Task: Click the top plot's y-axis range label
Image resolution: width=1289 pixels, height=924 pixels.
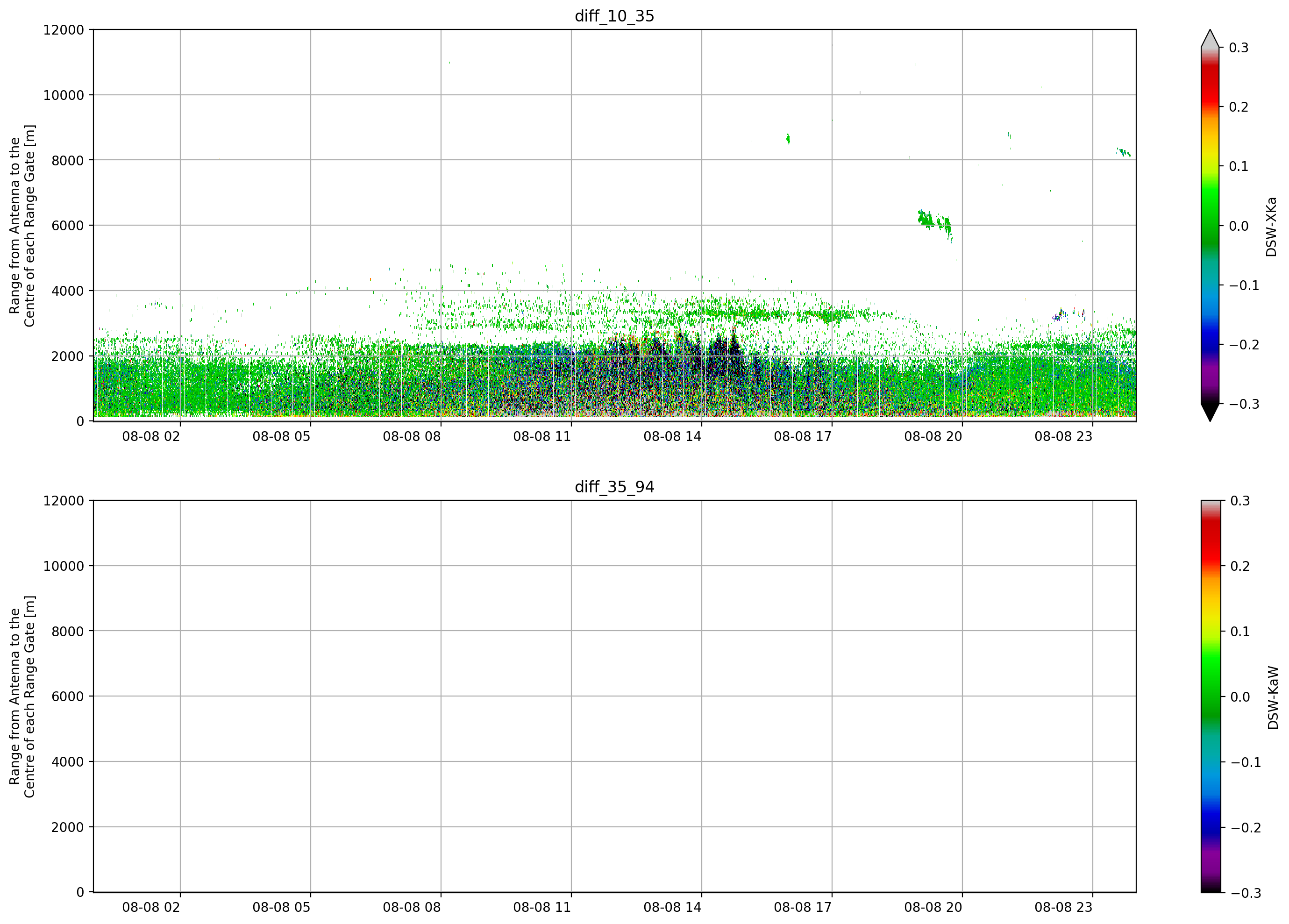Action: (x=22, y=226)
